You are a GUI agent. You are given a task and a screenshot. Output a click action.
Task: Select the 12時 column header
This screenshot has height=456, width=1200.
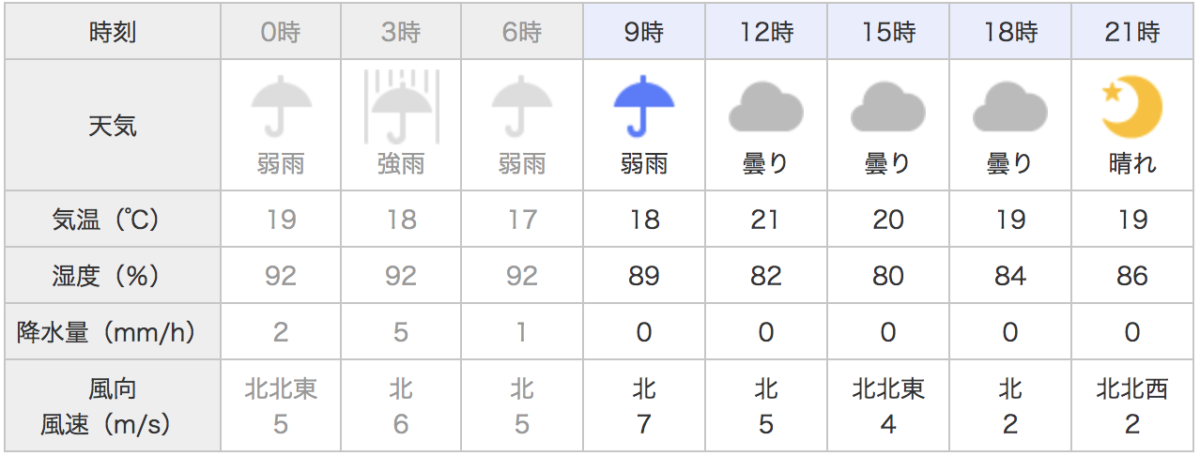pyautogui.click(x=766, y=32)
